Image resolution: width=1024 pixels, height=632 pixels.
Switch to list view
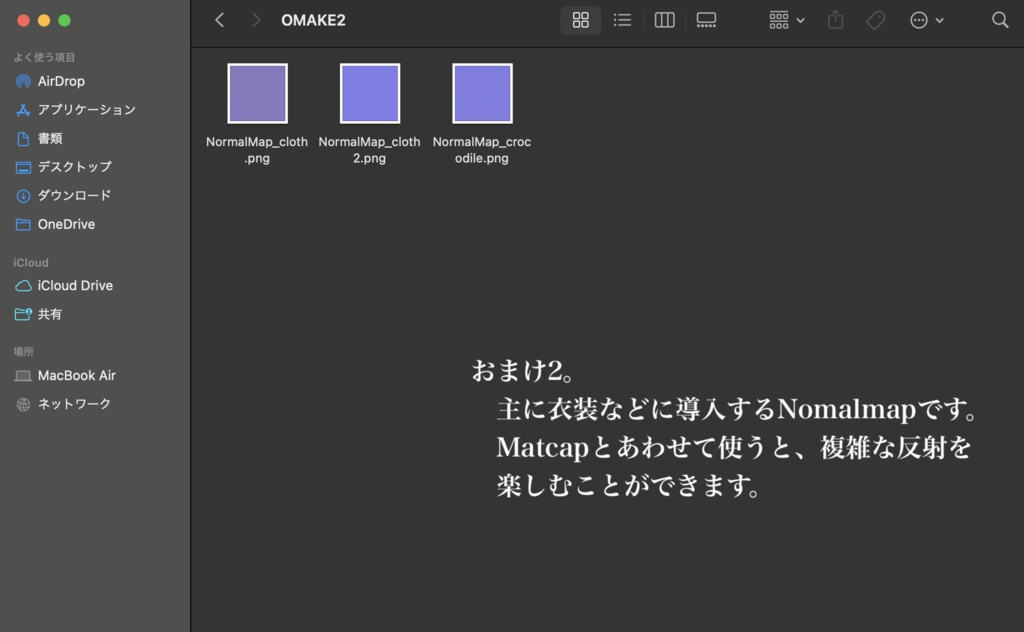(x=622, y=19)
